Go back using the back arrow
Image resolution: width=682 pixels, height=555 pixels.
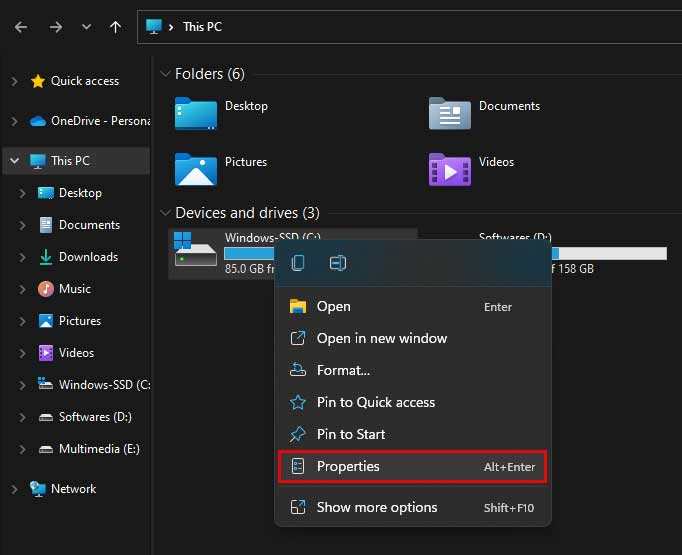tap(21, 27)
